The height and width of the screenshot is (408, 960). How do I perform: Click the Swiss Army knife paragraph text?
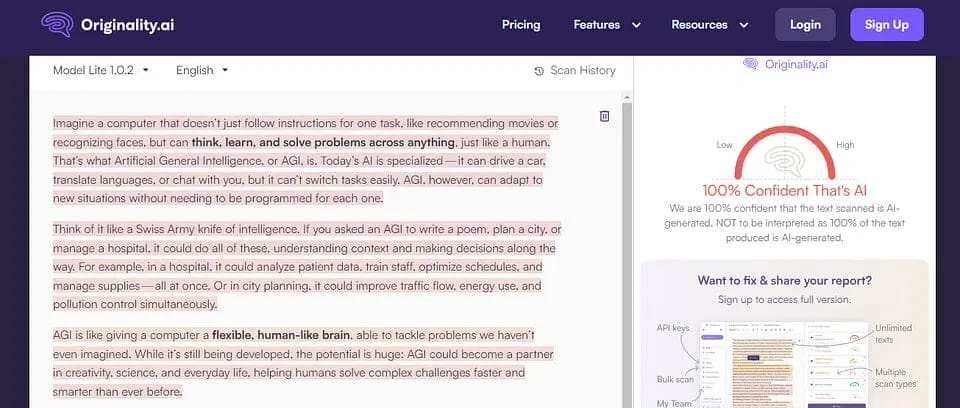click(305, 266)
